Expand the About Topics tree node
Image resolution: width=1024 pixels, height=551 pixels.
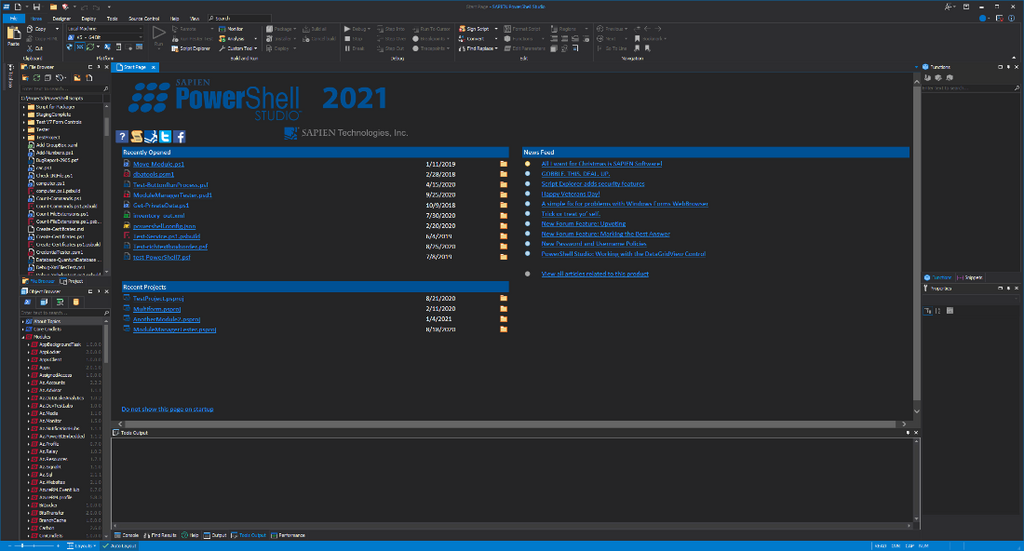pos(24,321)
